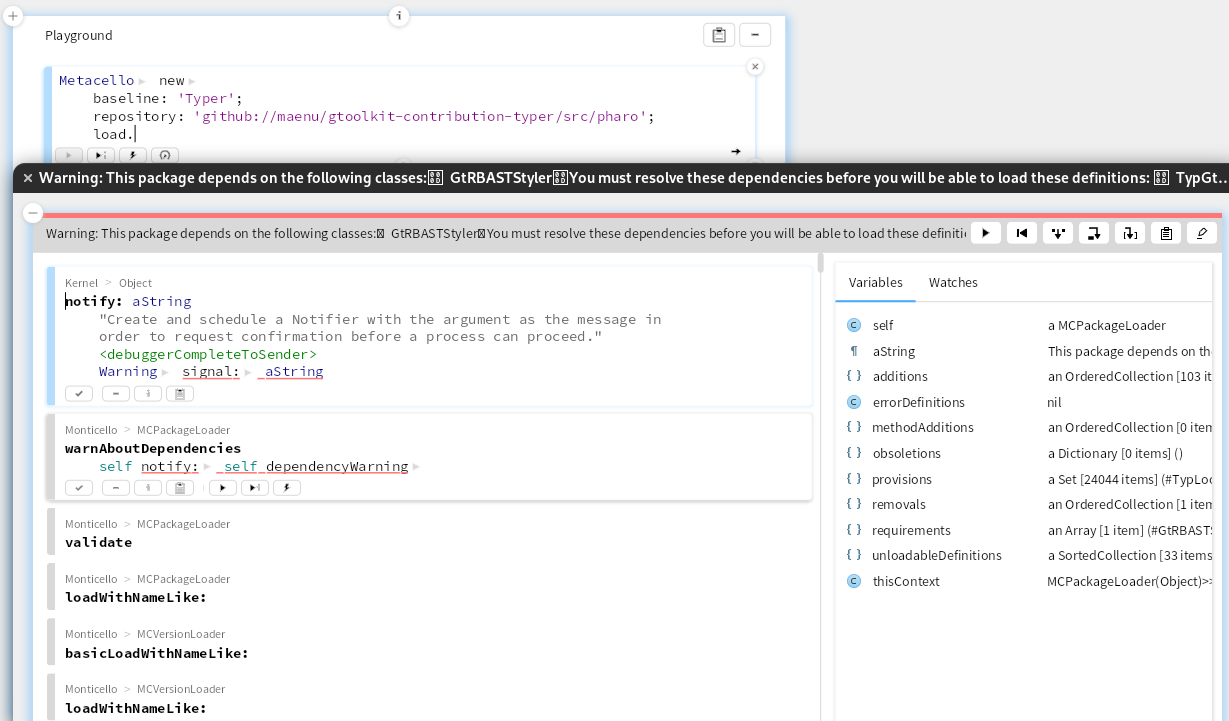Click the 'Typer' baseline string

coord(206,98)
